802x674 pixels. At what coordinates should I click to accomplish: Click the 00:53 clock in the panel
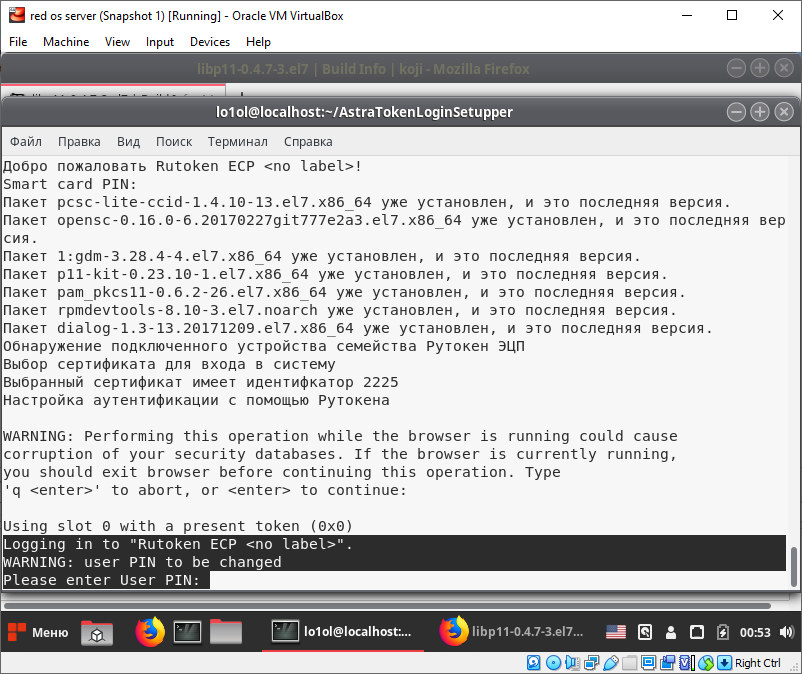(x=755, y=633)
